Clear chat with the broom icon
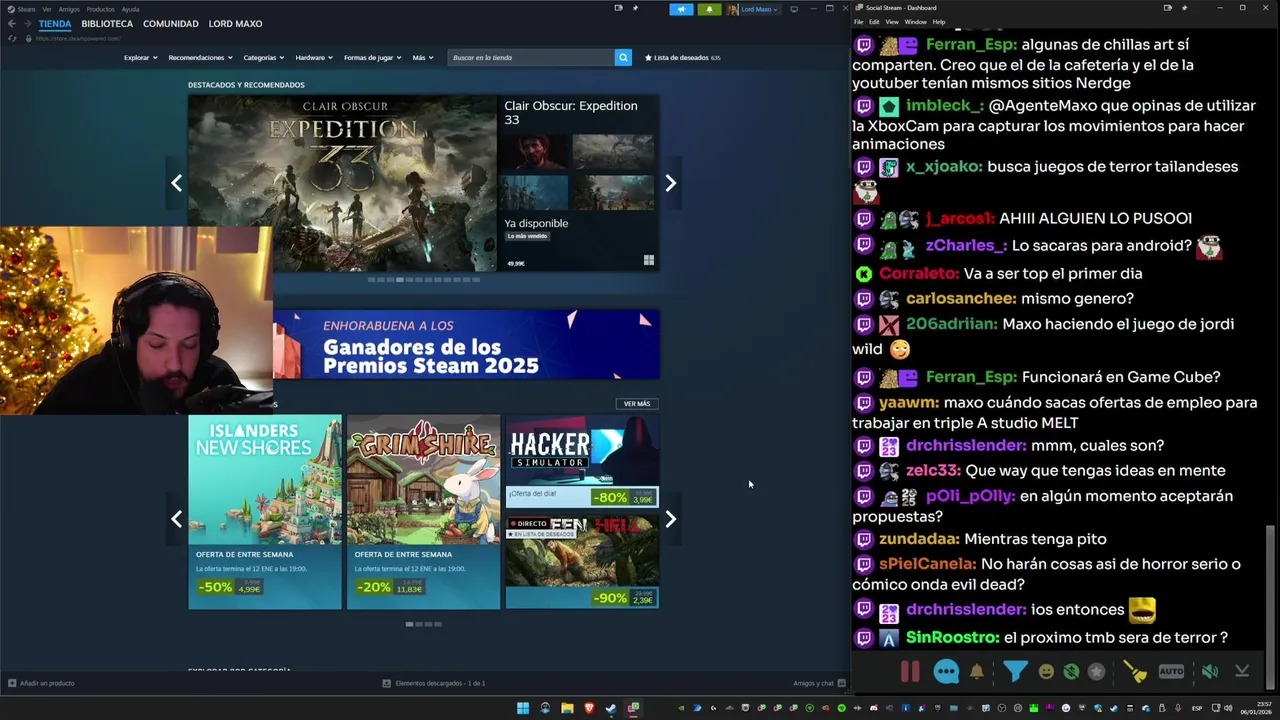Screen dimensions: 1280x720 (x=1135, y=672)
